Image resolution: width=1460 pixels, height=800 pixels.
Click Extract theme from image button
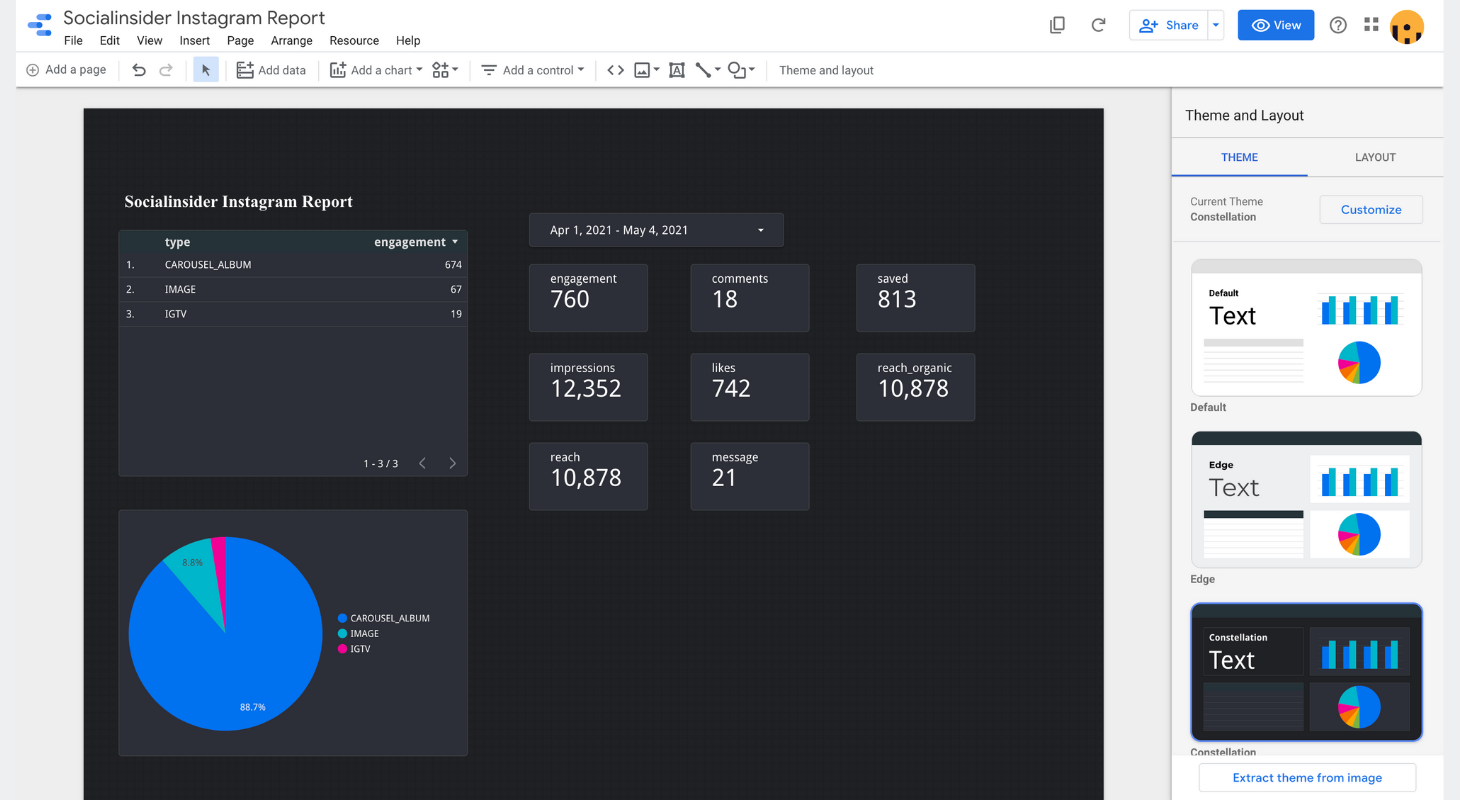(x=1307, y=778)
